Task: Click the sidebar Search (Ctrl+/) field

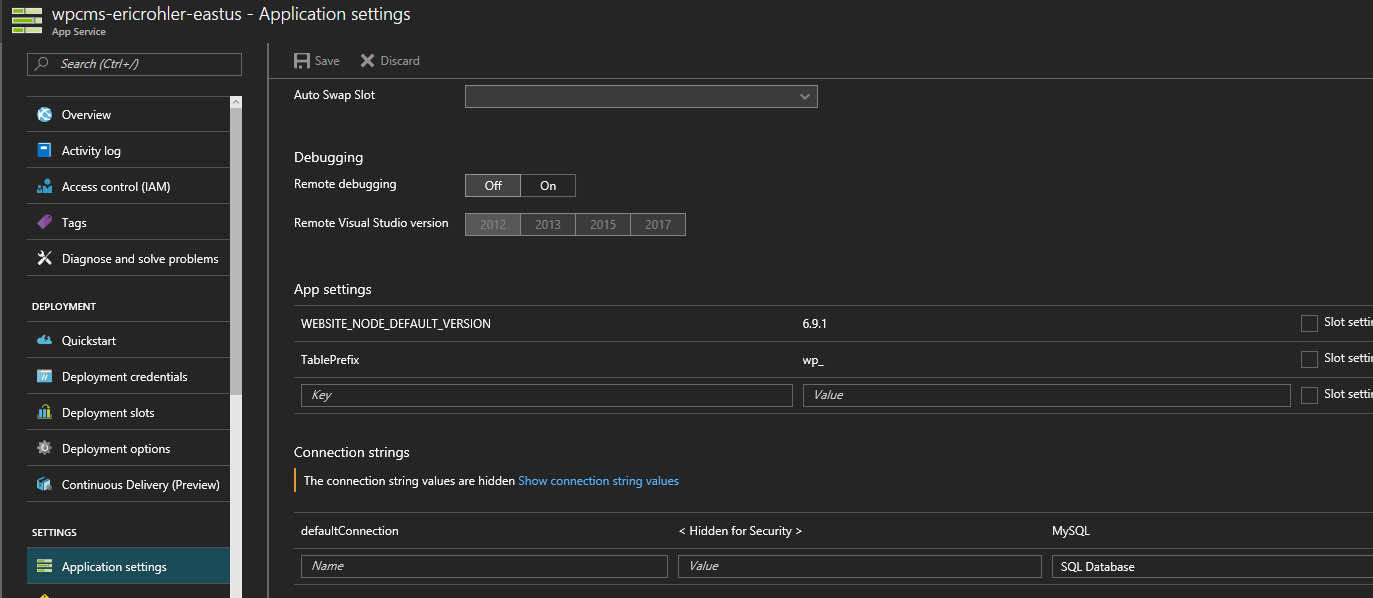Action: 134,64
